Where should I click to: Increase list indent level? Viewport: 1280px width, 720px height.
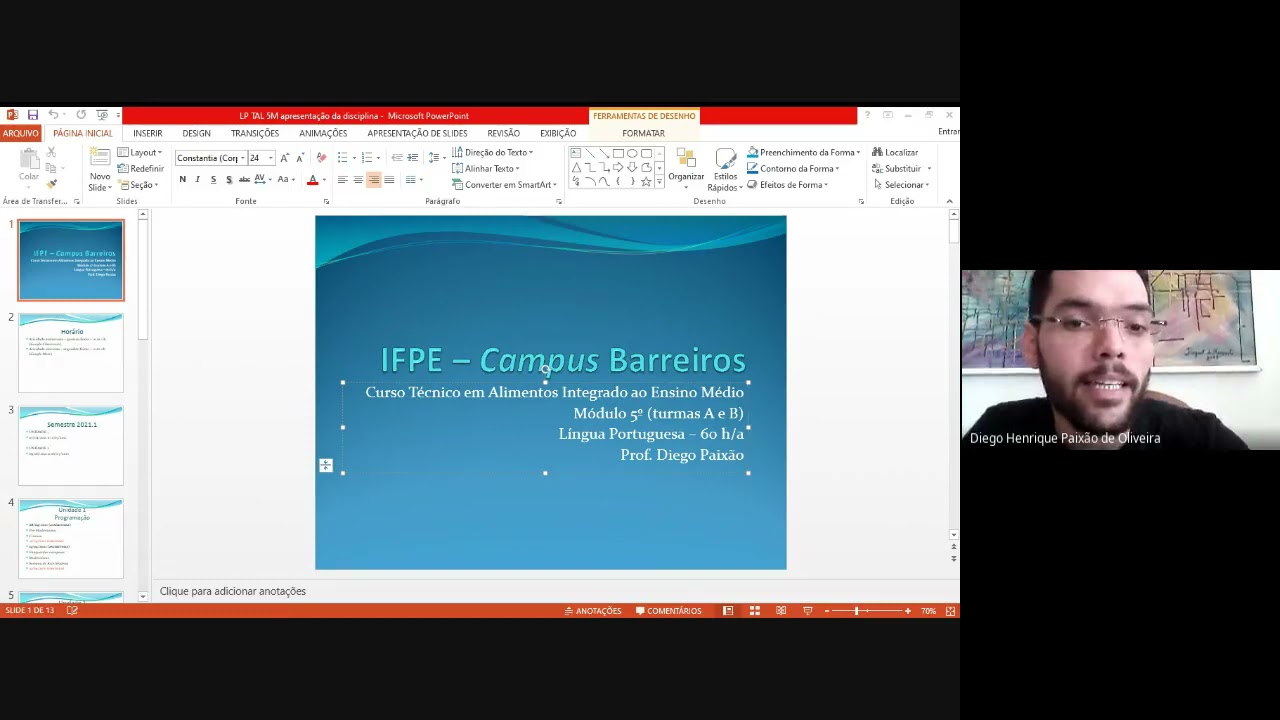point(412,158)
